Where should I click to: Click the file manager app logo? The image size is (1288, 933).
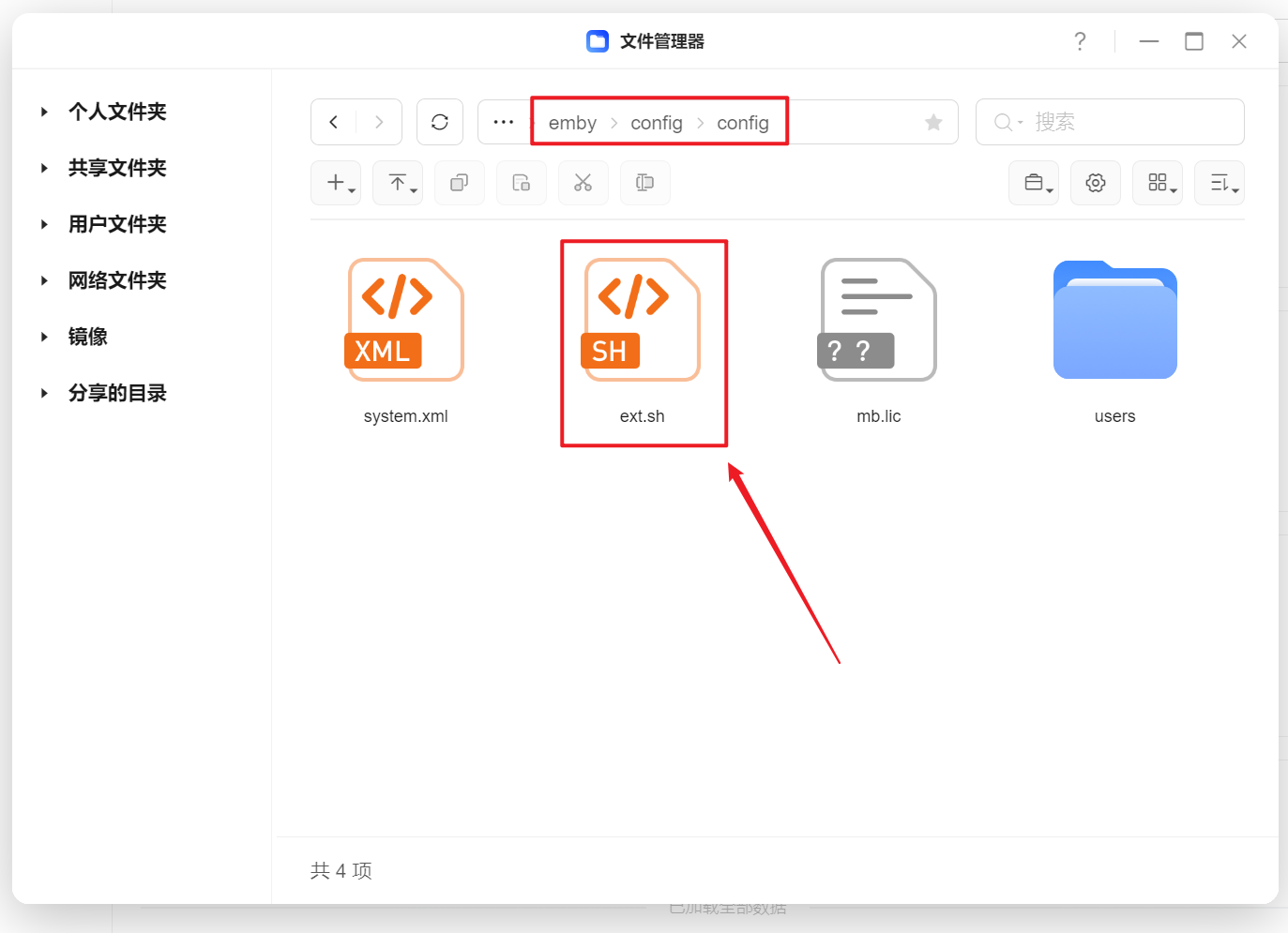[x=598, y=41]
